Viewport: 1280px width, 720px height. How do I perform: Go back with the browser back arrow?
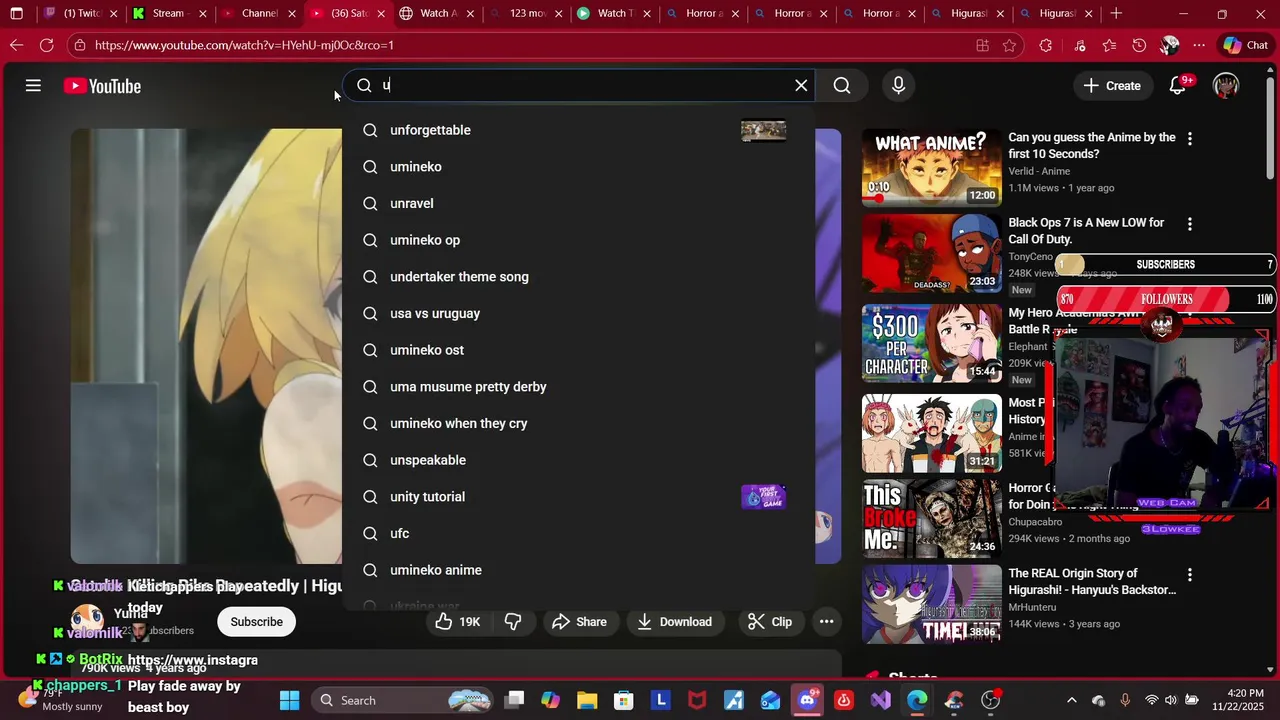coord(16,45)
